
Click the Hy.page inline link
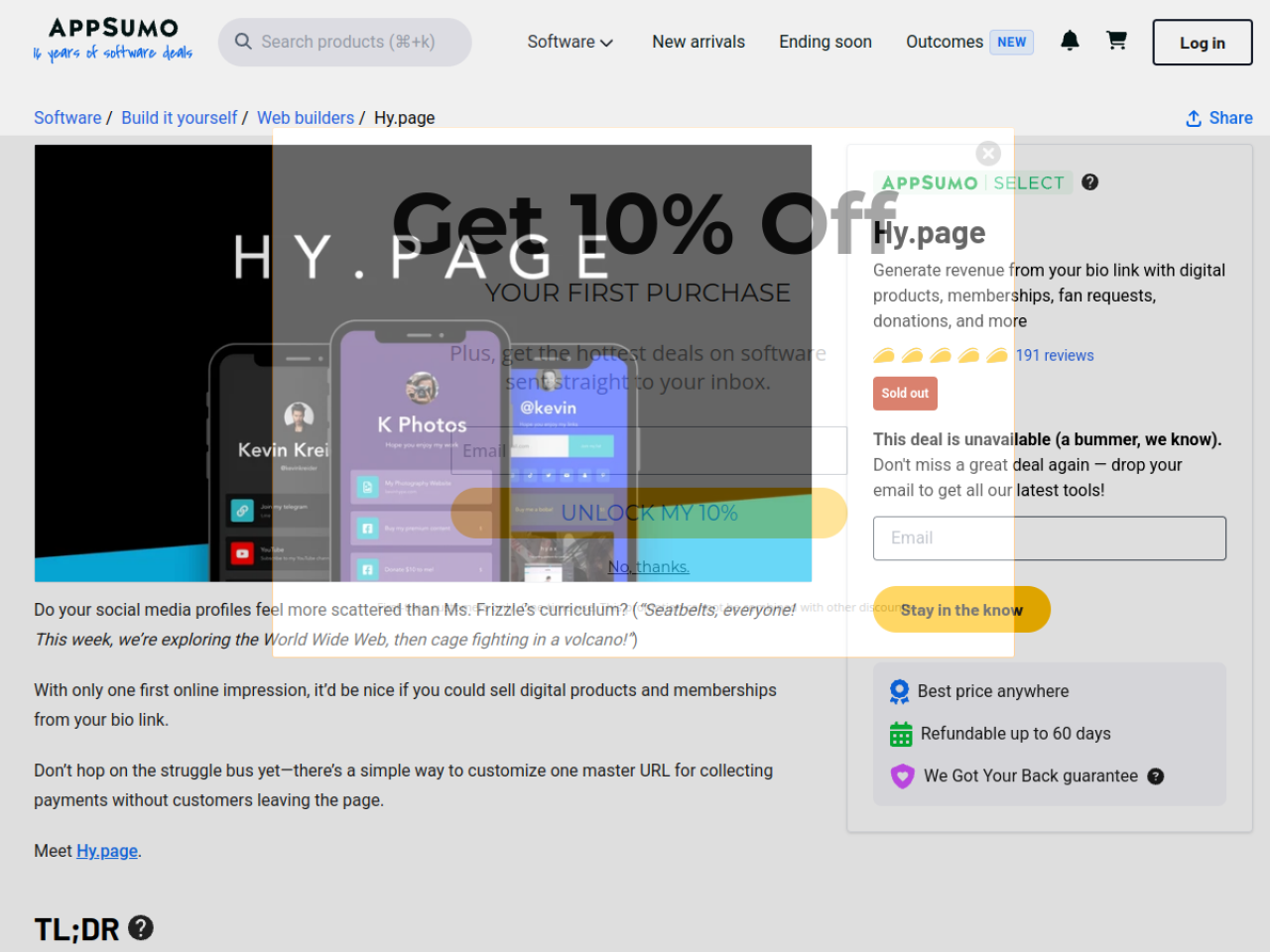107,851
